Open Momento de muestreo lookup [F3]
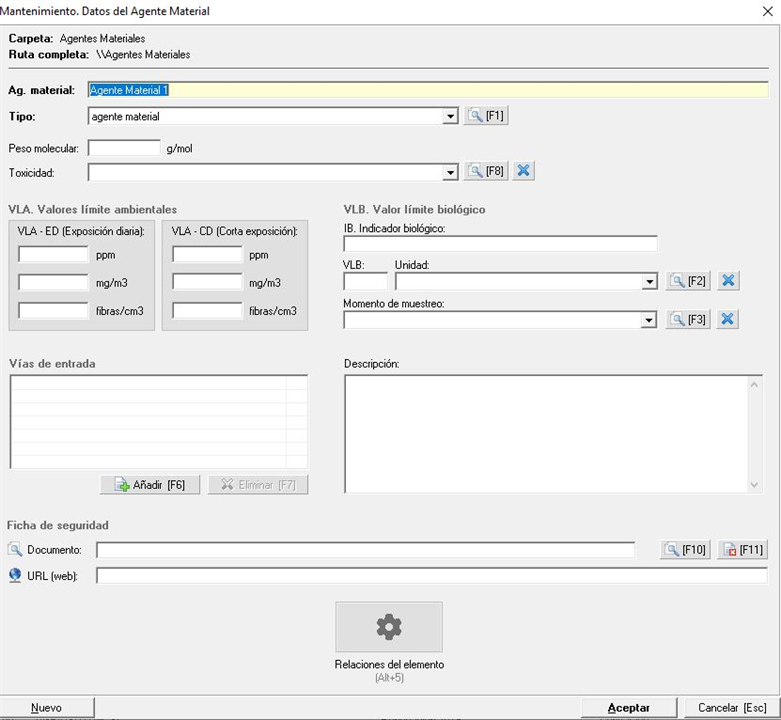Viewport: 781px width, 720px height. [x=688, y=320]
